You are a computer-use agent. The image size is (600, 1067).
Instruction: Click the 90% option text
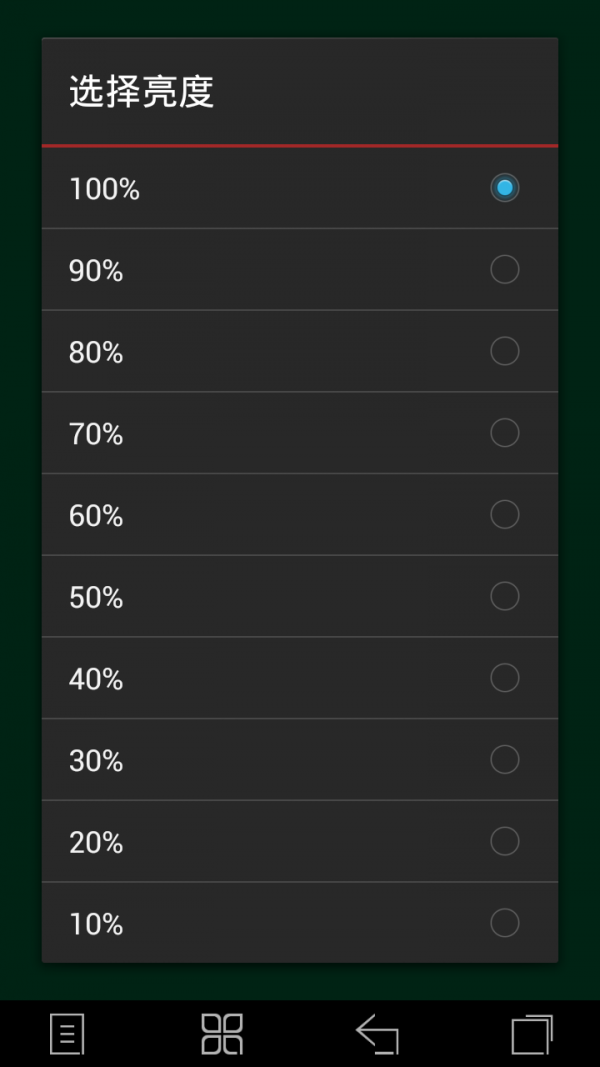pos(96,271)
